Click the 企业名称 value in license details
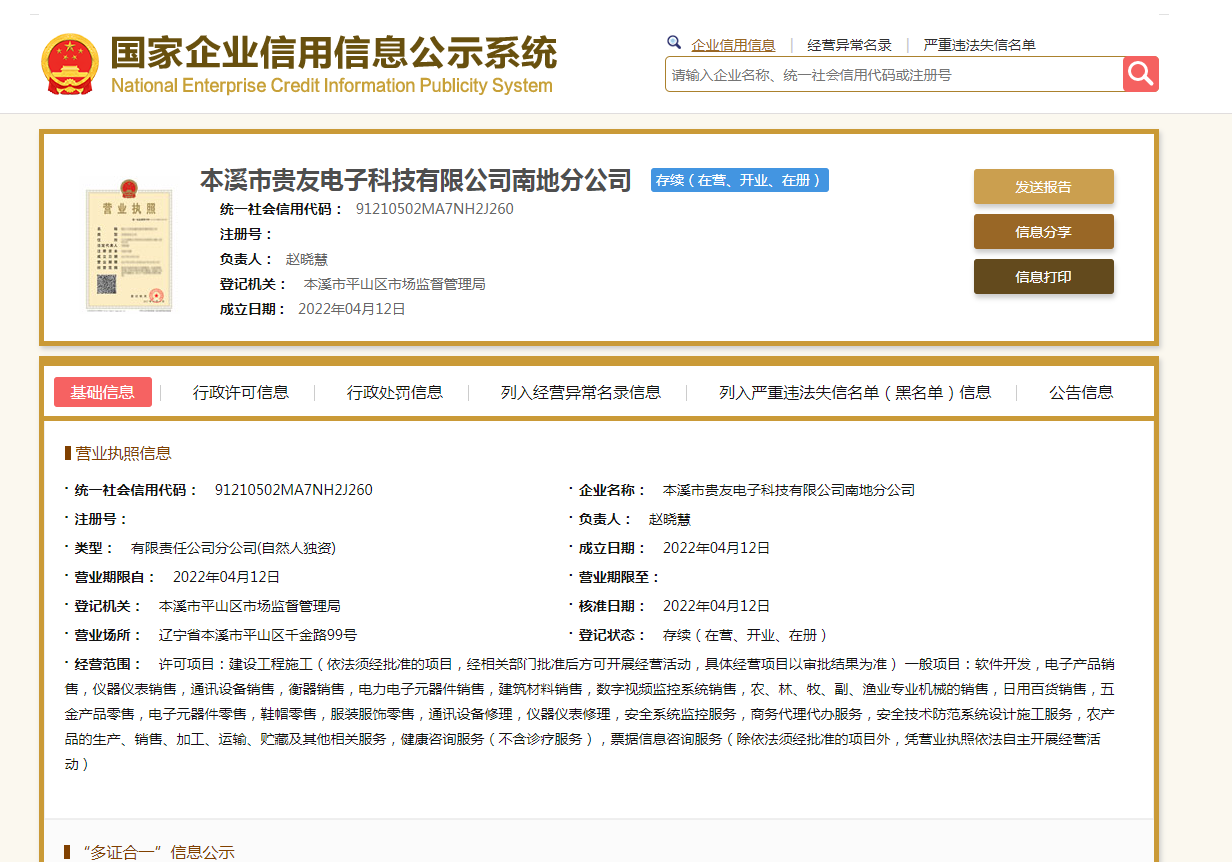The image size is (1232, 862). [789, 490]
